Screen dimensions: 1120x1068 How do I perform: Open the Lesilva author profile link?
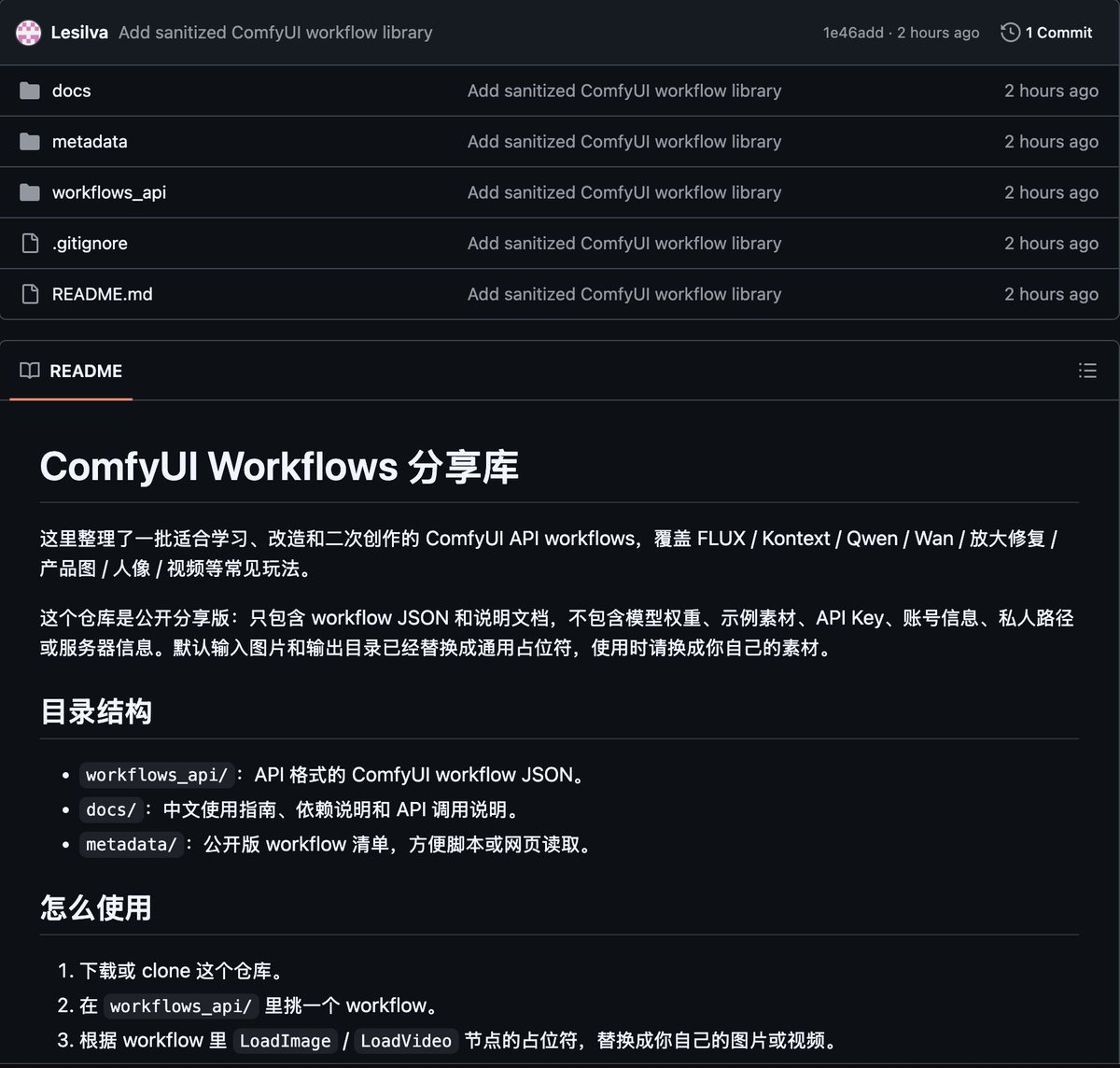click(79, 33)
